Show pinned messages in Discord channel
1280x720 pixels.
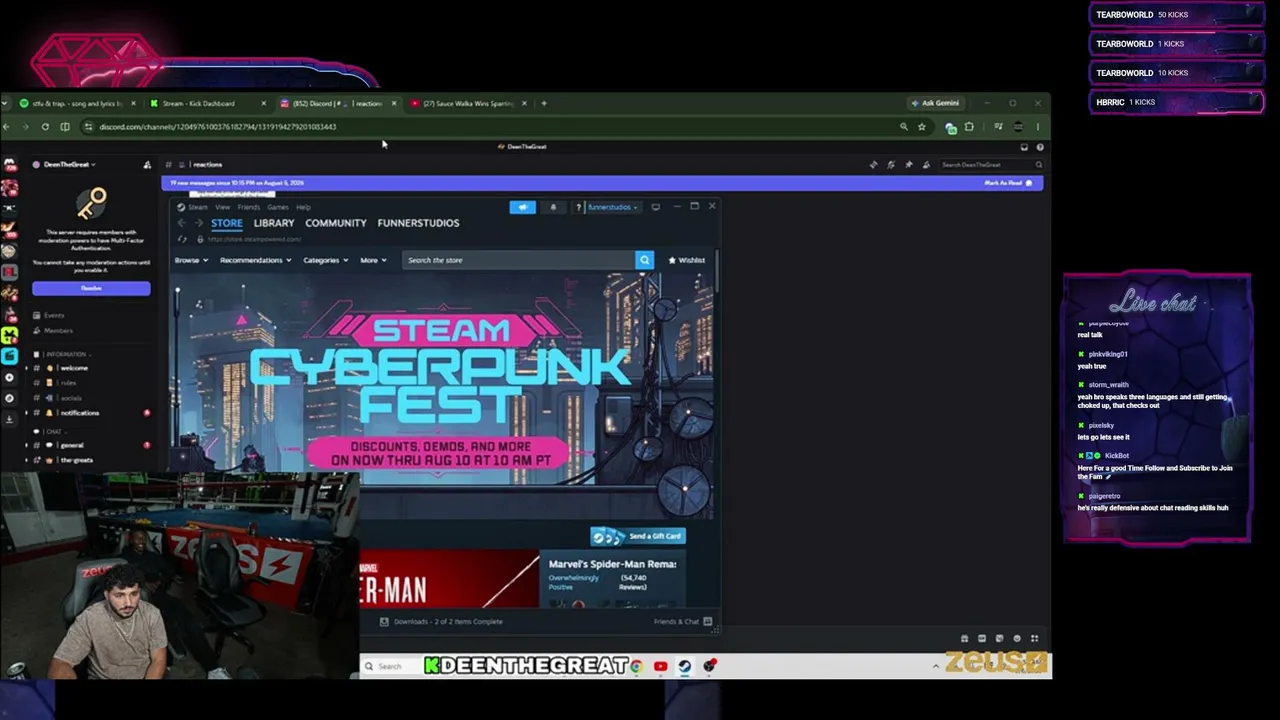pyautogui.click(x=908, y=164)
